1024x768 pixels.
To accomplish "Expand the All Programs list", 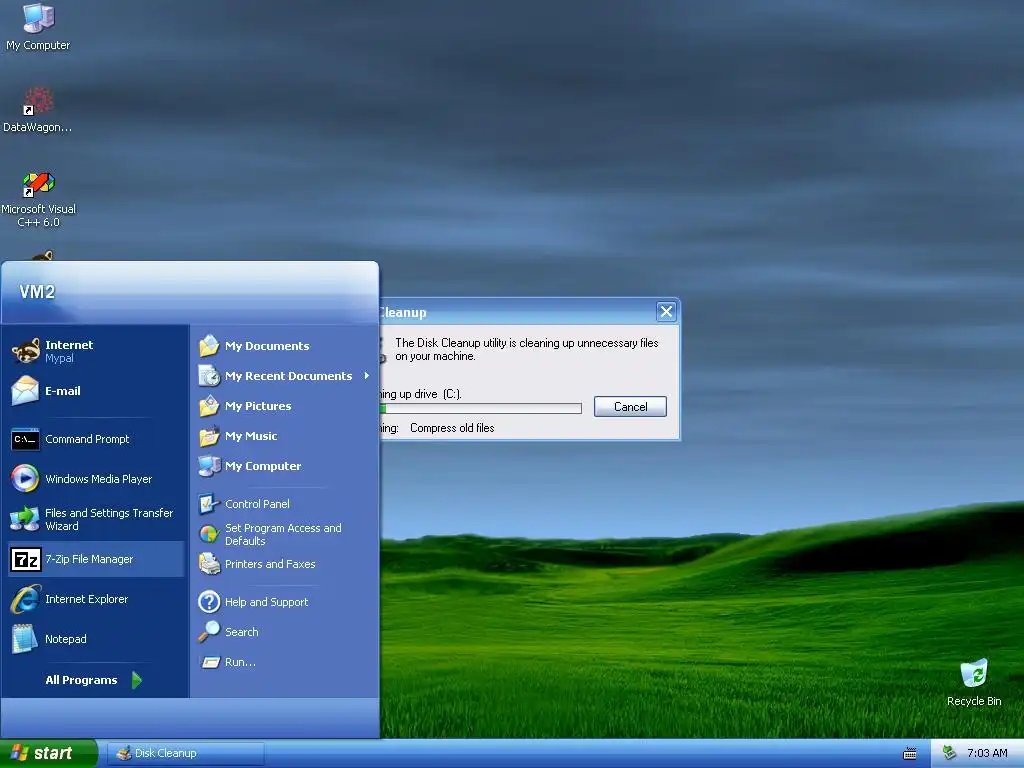I will (93, 680).
